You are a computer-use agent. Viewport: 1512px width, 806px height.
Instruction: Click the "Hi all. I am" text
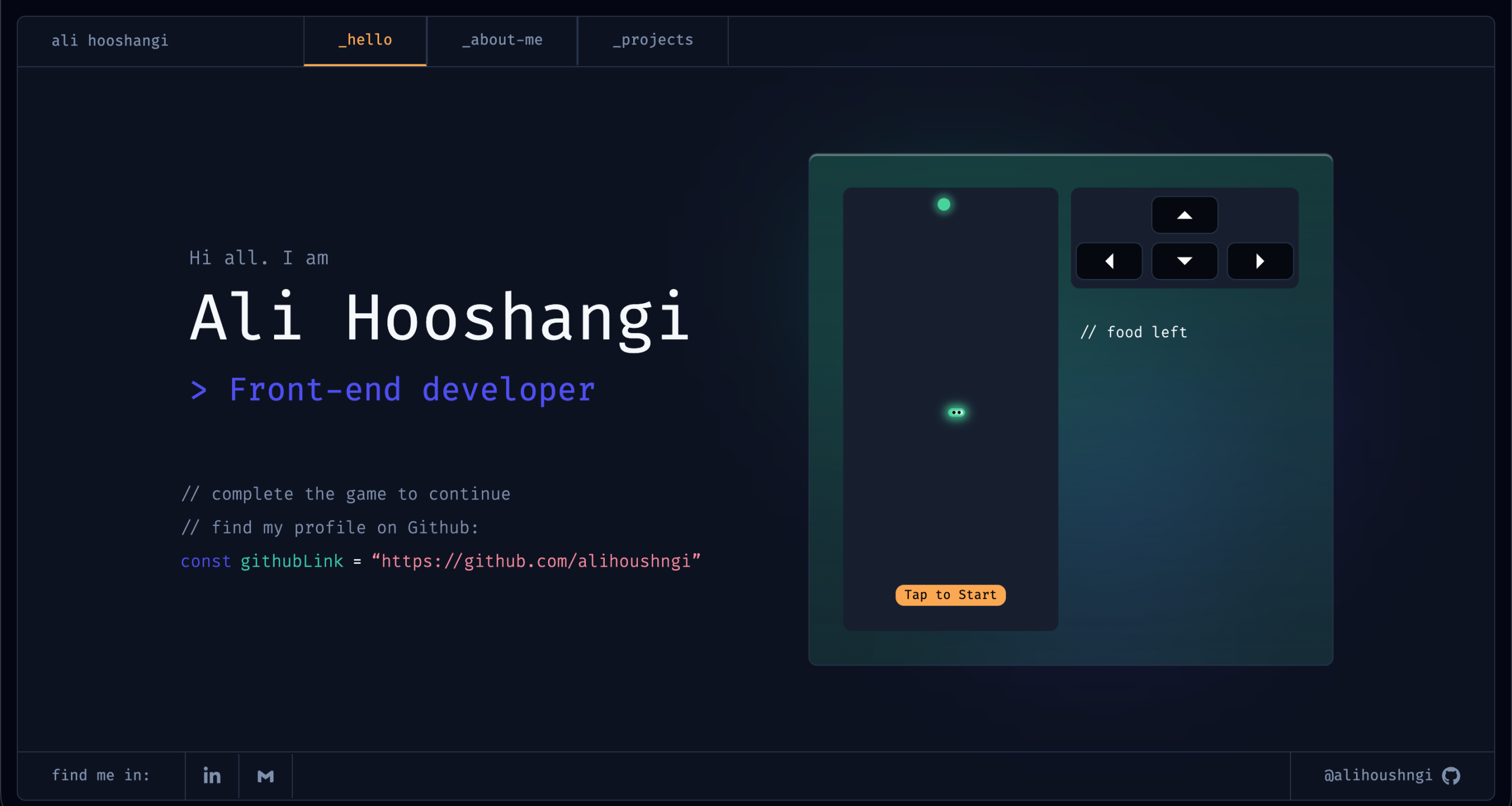pyautogui.click(x=259, y=258)
